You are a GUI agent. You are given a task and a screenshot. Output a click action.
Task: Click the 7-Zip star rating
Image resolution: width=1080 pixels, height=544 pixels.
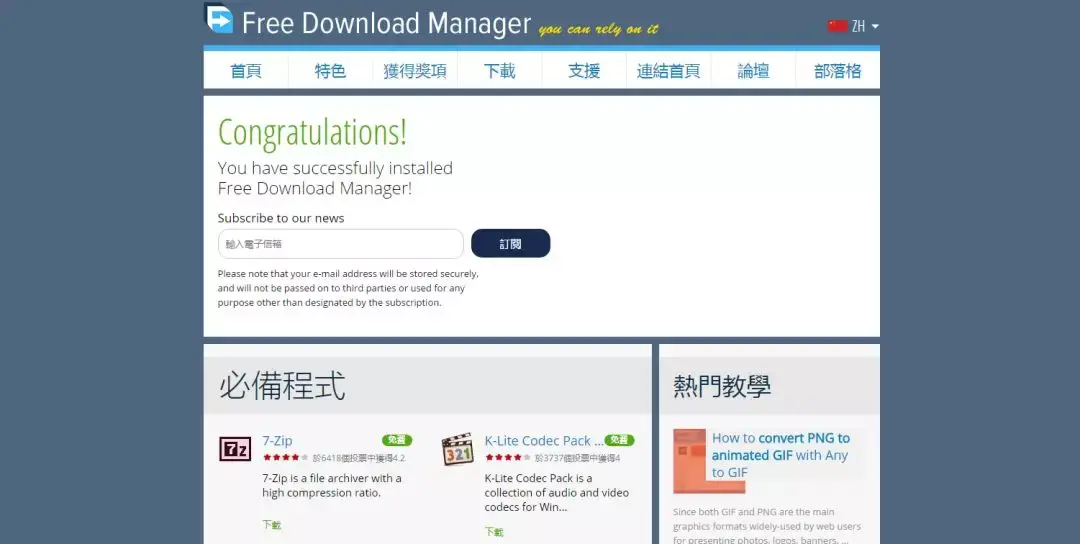tap(285, 457)
